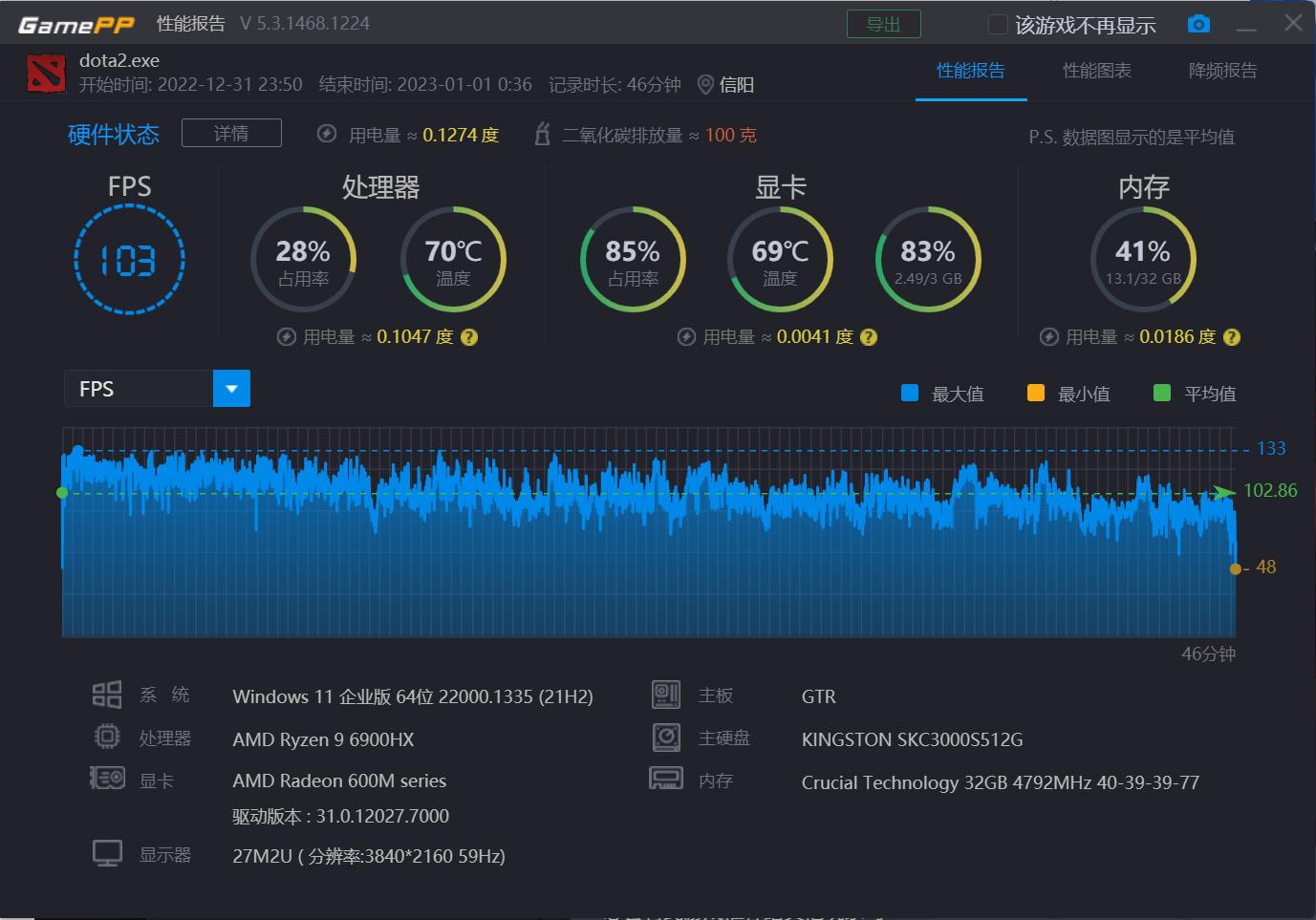Click the 100 克 emission value
1316x920 pixels.
pos(730,135)
